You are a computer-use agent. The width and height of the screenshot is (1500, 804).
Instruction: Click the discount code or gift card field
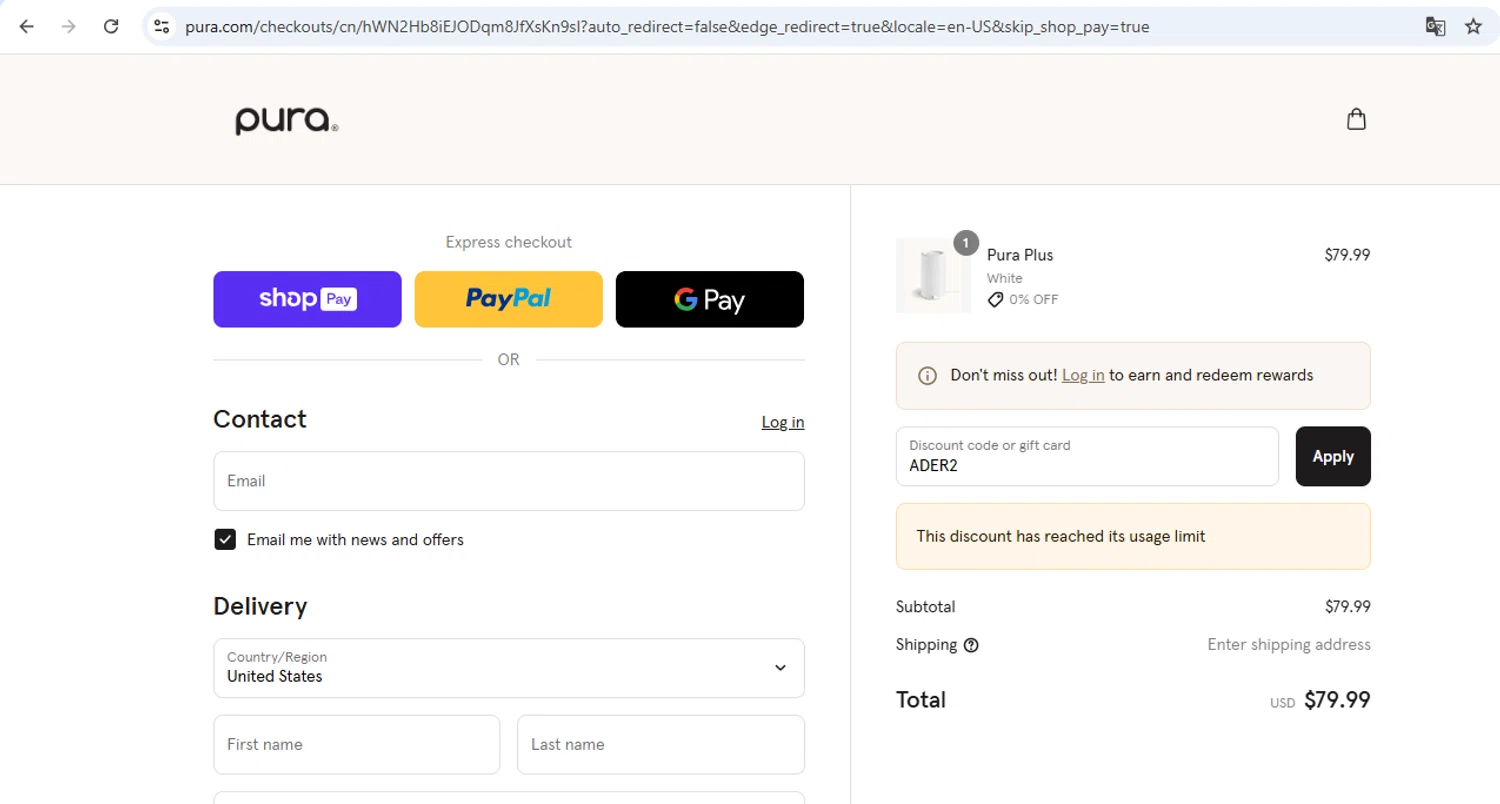point(1087,457)
